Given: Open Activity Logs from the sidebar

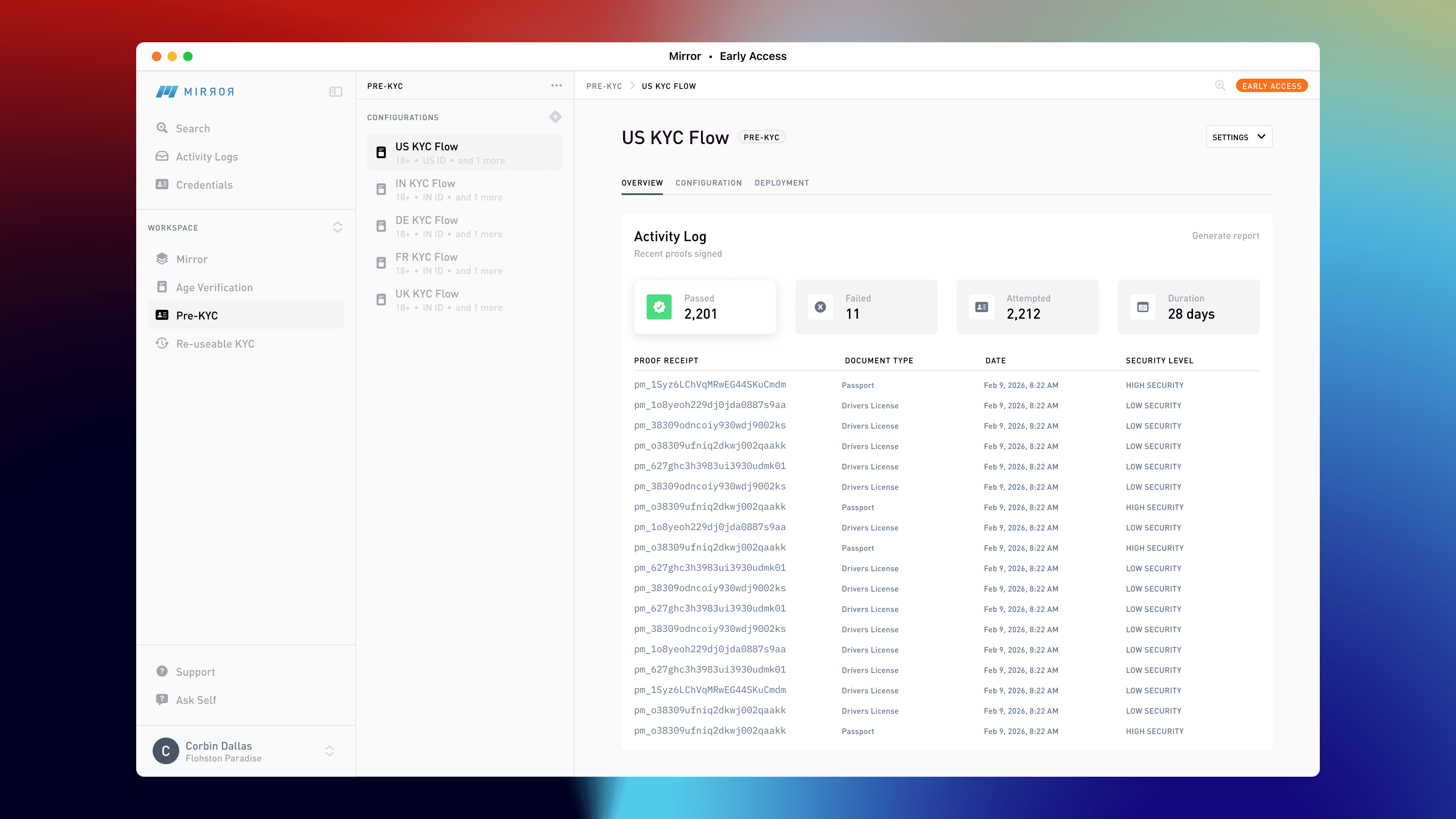Looking at the screenshot, I should pos(206,157).
